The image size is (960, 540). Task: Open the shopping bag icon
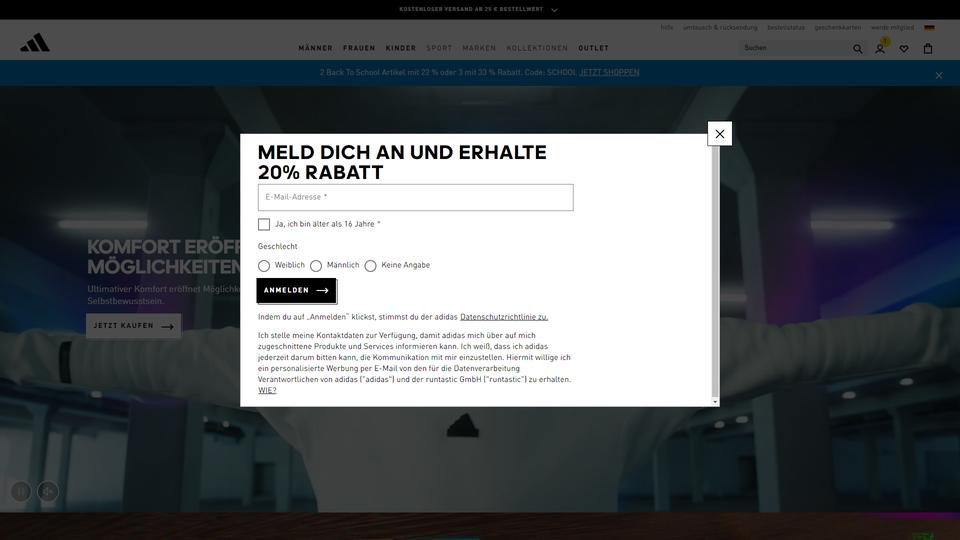[x=928, y=48]
